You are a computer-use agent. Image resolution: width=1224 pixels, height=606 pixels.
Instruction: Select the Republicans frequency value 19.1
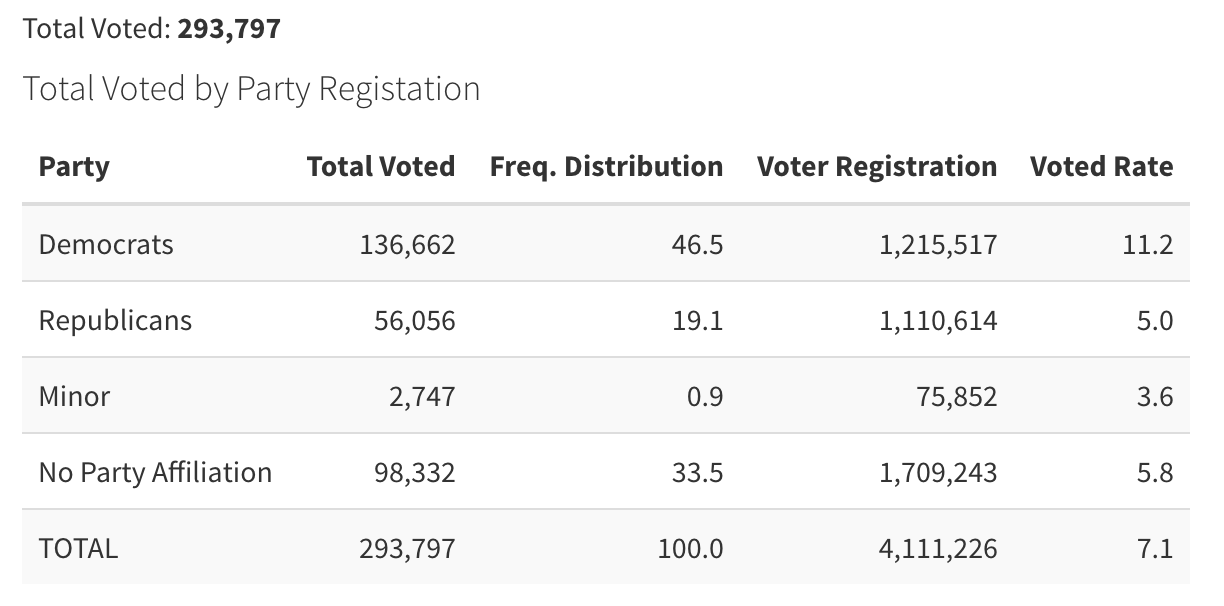tap(700, 320)
